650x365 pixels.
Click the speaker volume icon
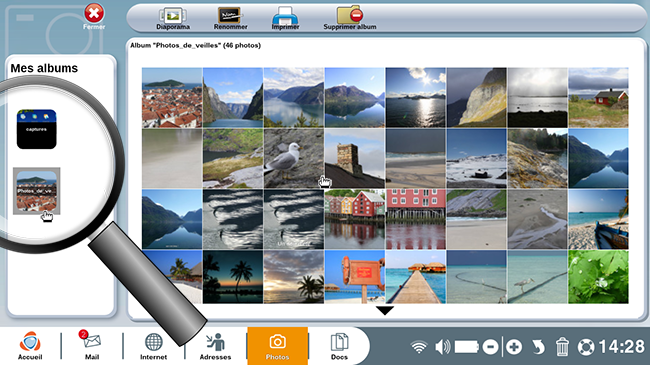(x=443, y=347)
